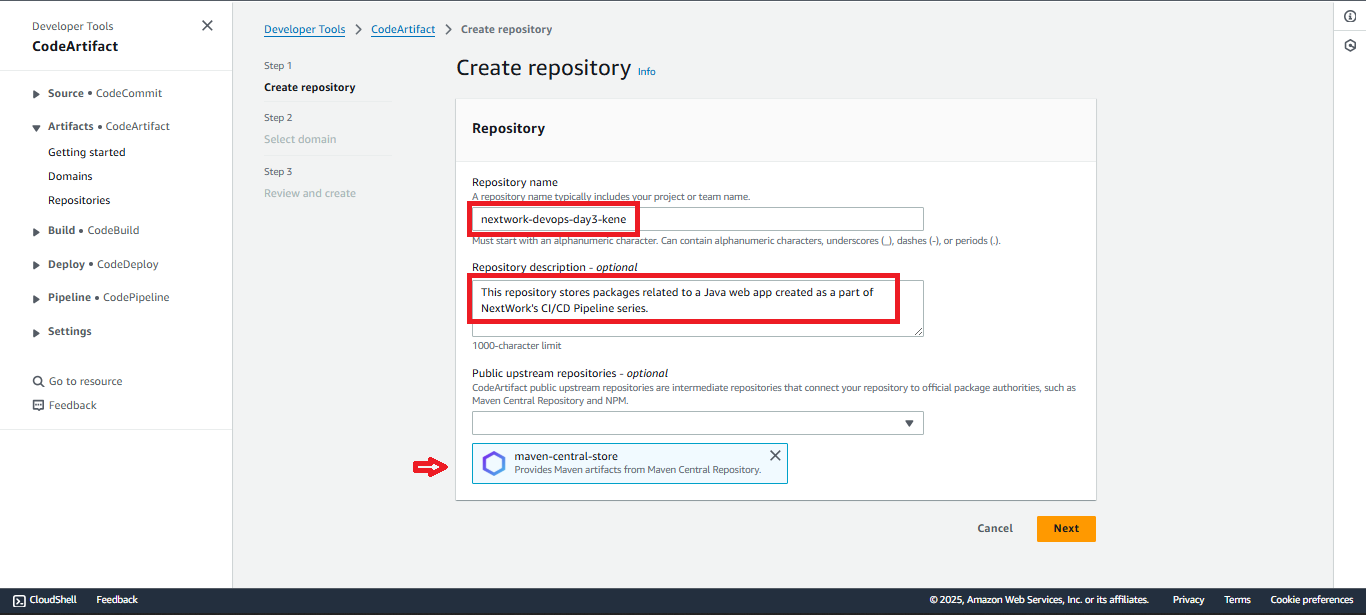
Task: Click the CodeArtifact sidebar heading
Action: click(75, 46)
